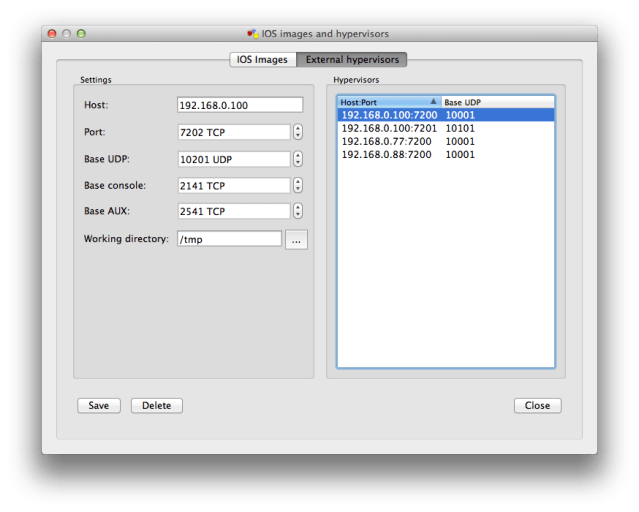This screenshot has width=639, height=512.
Task: Click the Working directory text field
Action: tap(229, 239)
